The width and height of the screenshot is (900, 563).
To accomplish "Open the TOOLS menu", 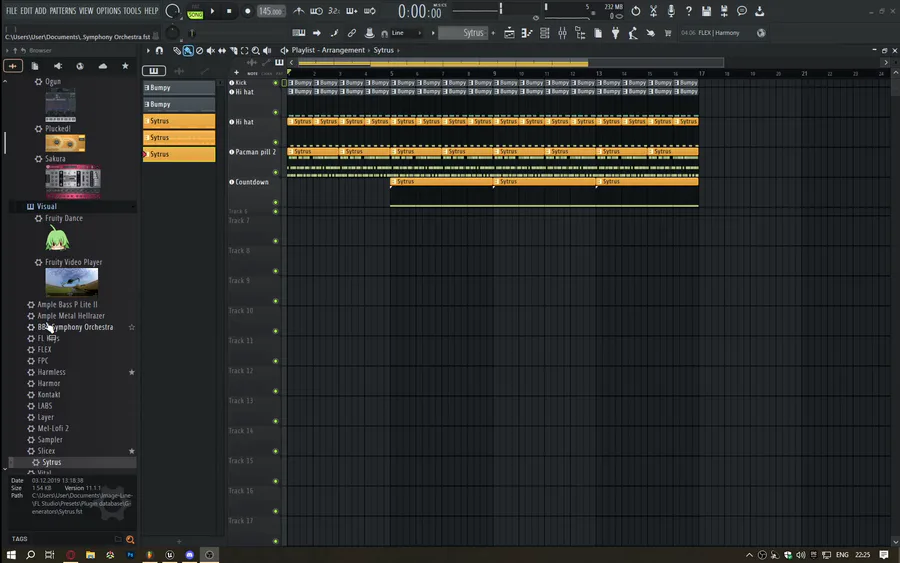I will (x=132, y=11).
